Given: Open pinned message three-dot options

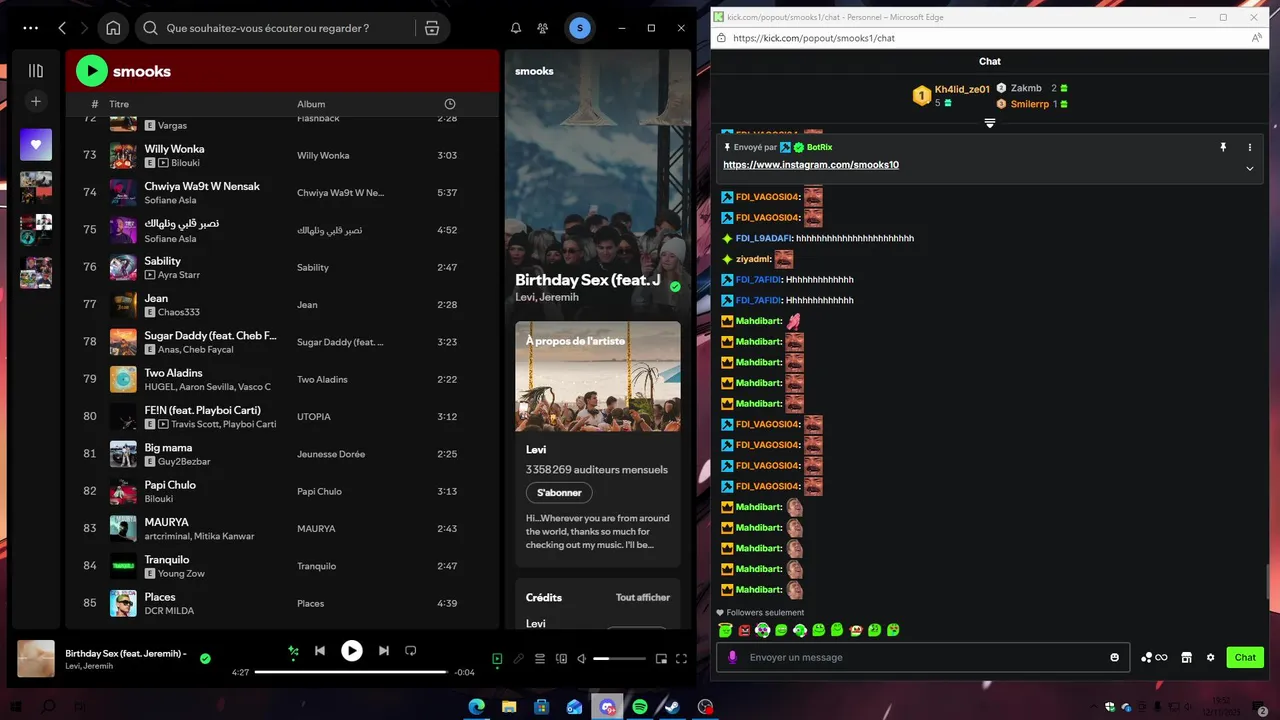Looking at the screenshot, I should click(x=1250, y=147).
